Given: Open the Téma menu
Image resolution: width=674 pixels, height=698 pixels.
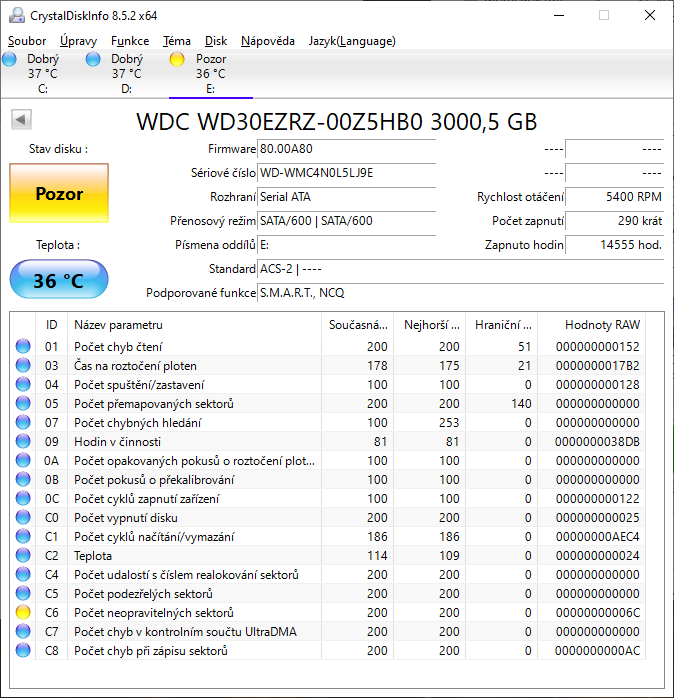Looking at the screenshot, I should [177, 41].
